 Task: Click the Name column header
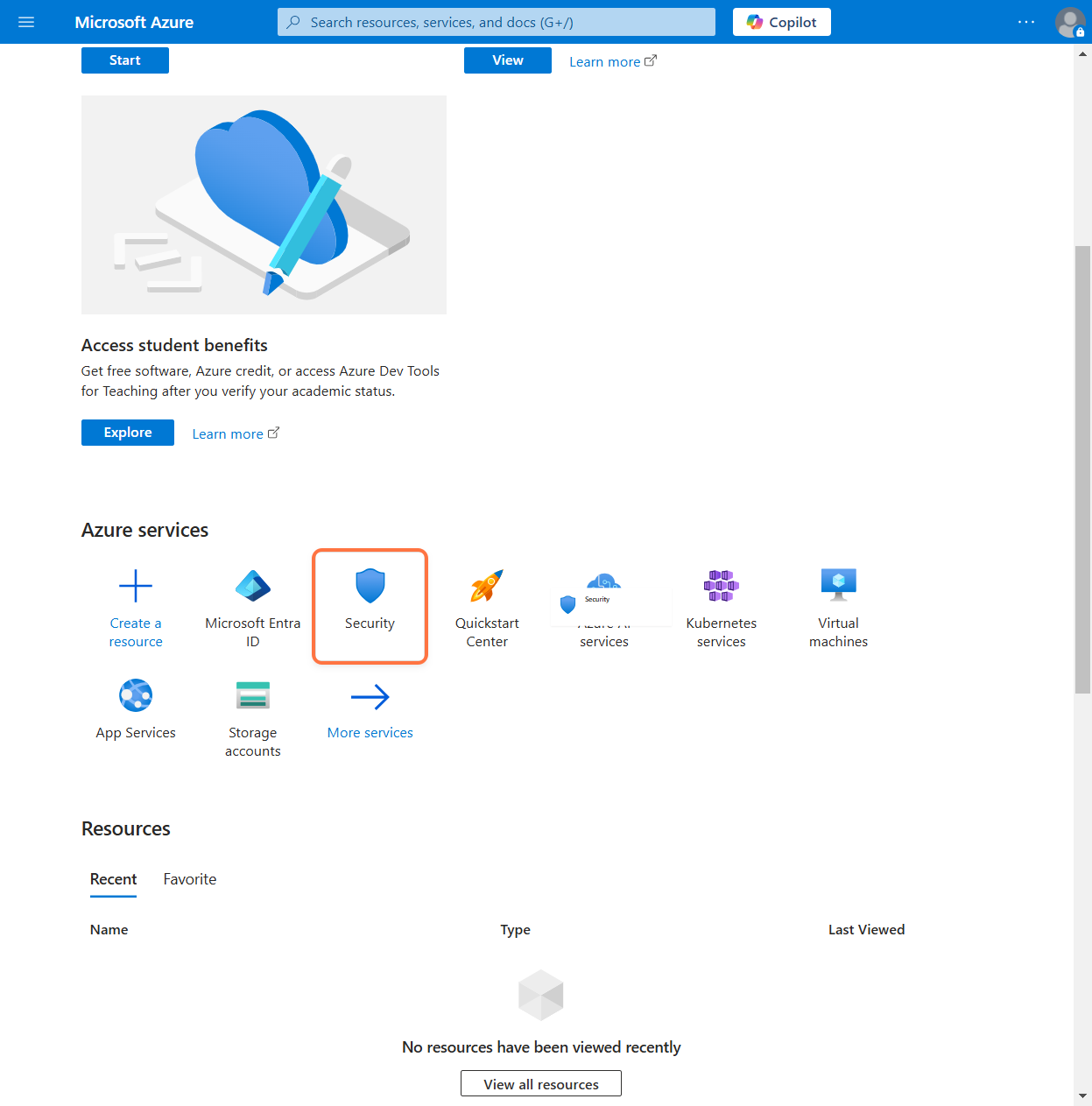[x=109, y=930]
